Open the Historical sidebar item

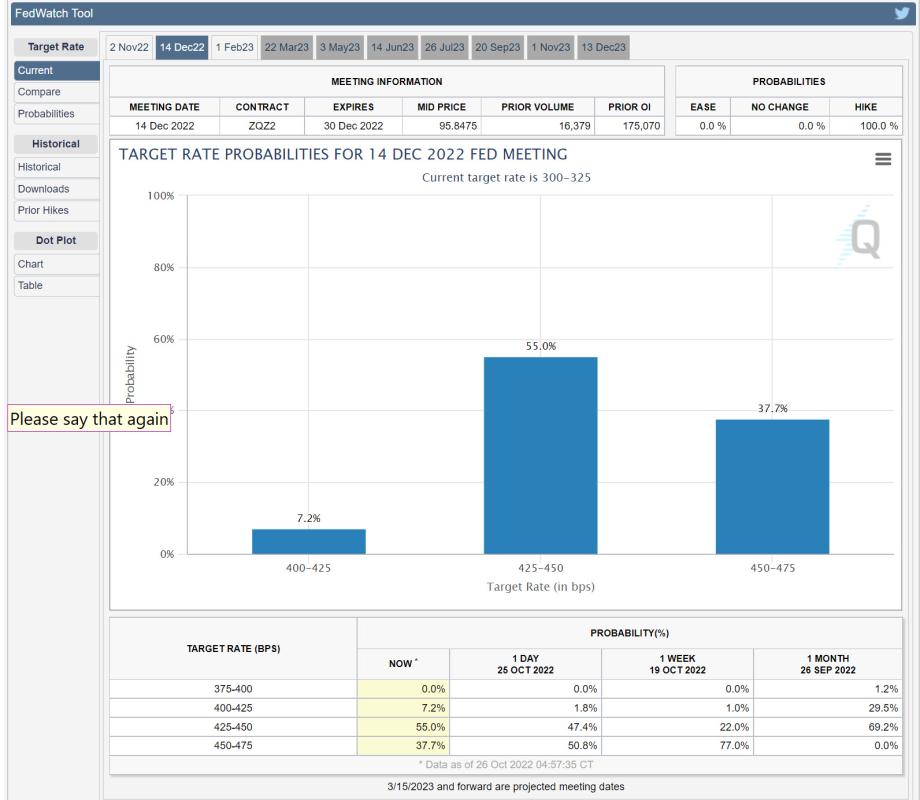pyautogui.click(x=40, y=167)
